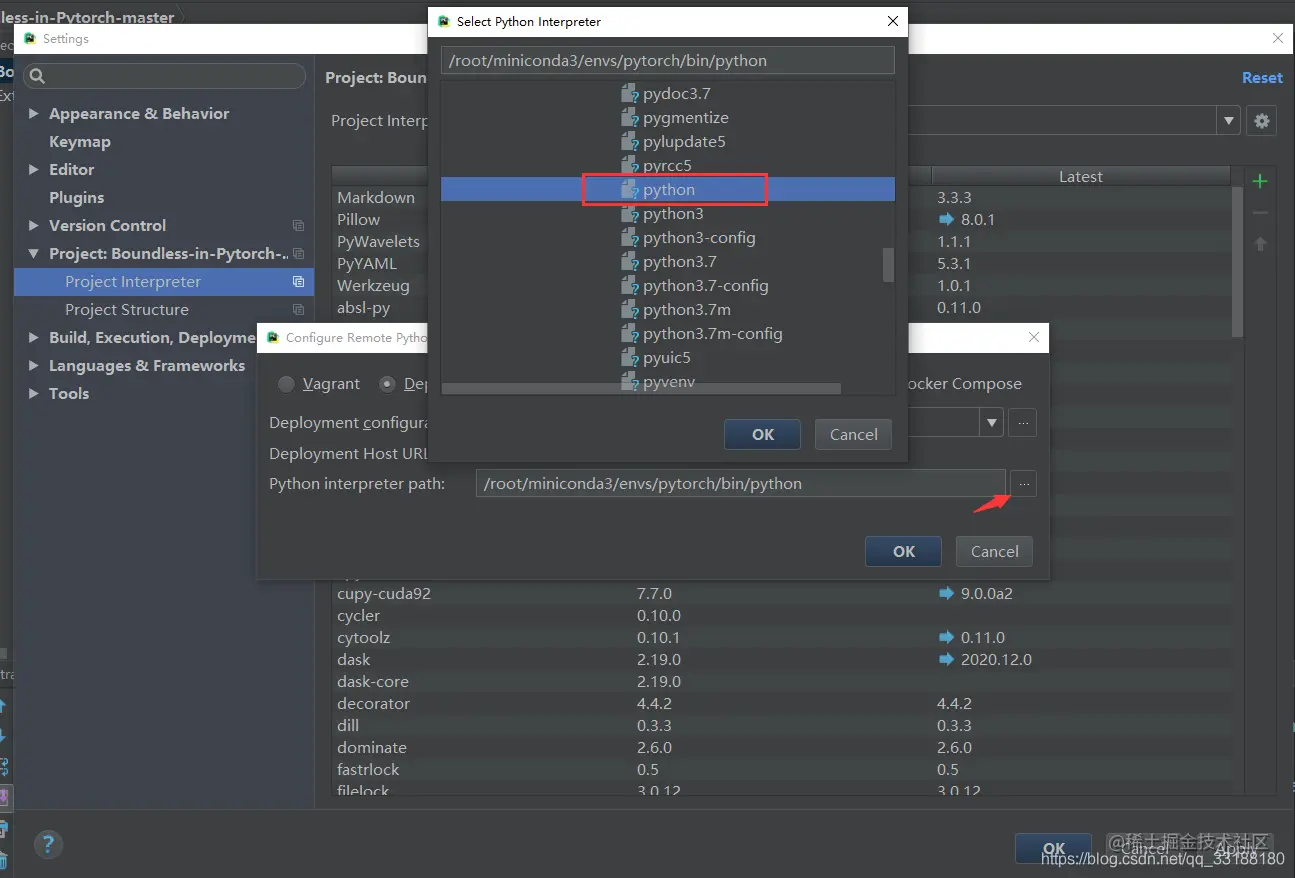
Task: Click PyCharm icon in Configure Remote Python title
Action: 273,337
